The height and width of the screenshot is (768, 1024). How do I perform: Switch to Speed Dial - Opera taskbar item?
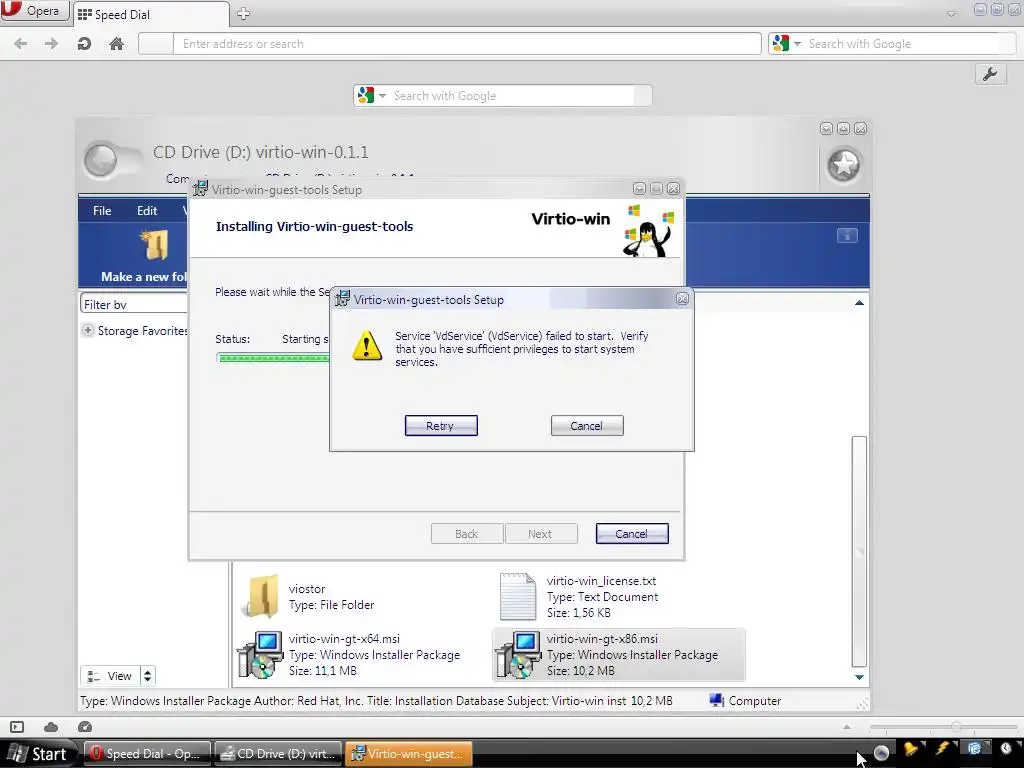pyautogui.click(x=148, y=754)
